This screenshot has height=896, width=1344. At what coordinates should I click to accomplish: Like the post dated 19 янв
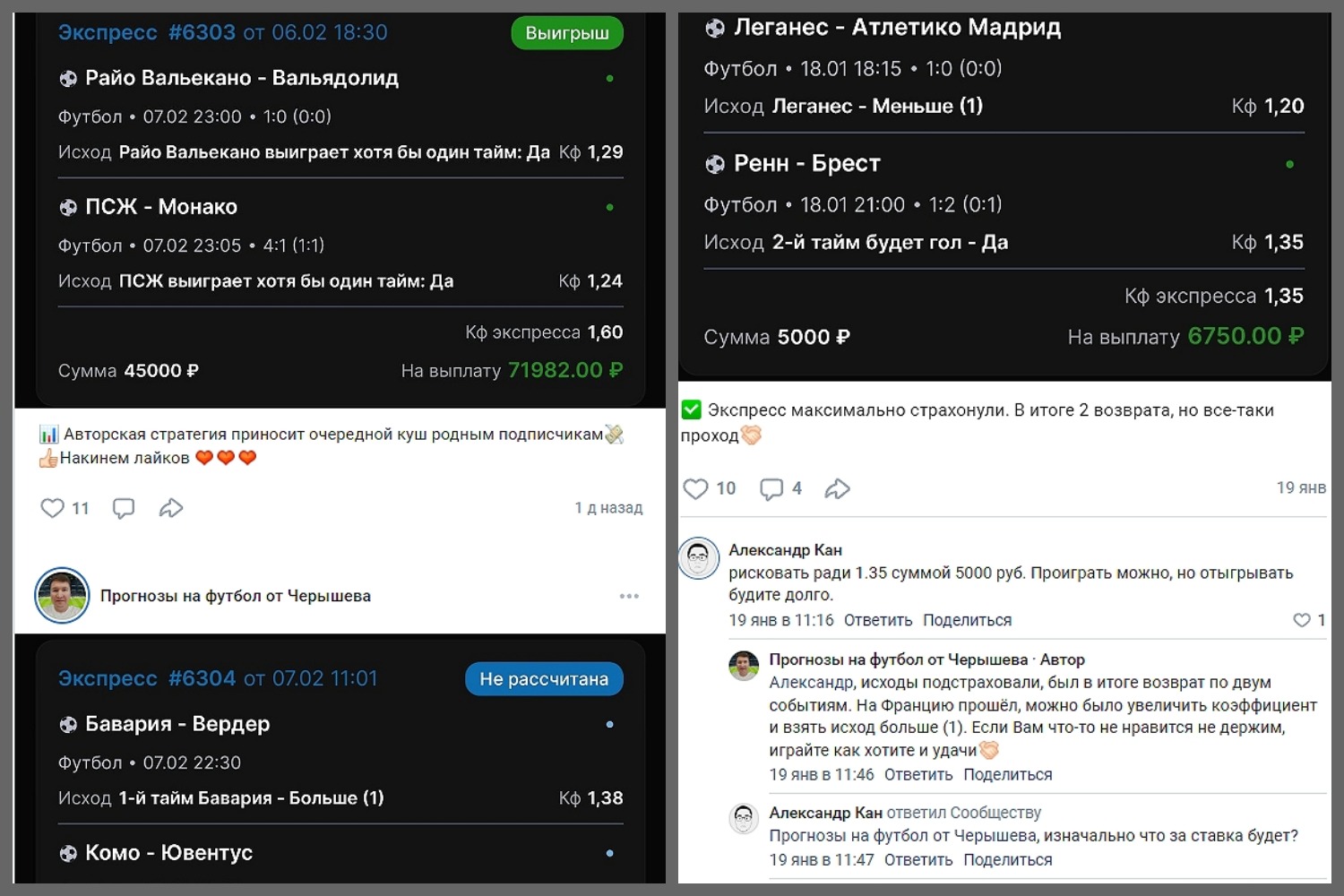696,488
